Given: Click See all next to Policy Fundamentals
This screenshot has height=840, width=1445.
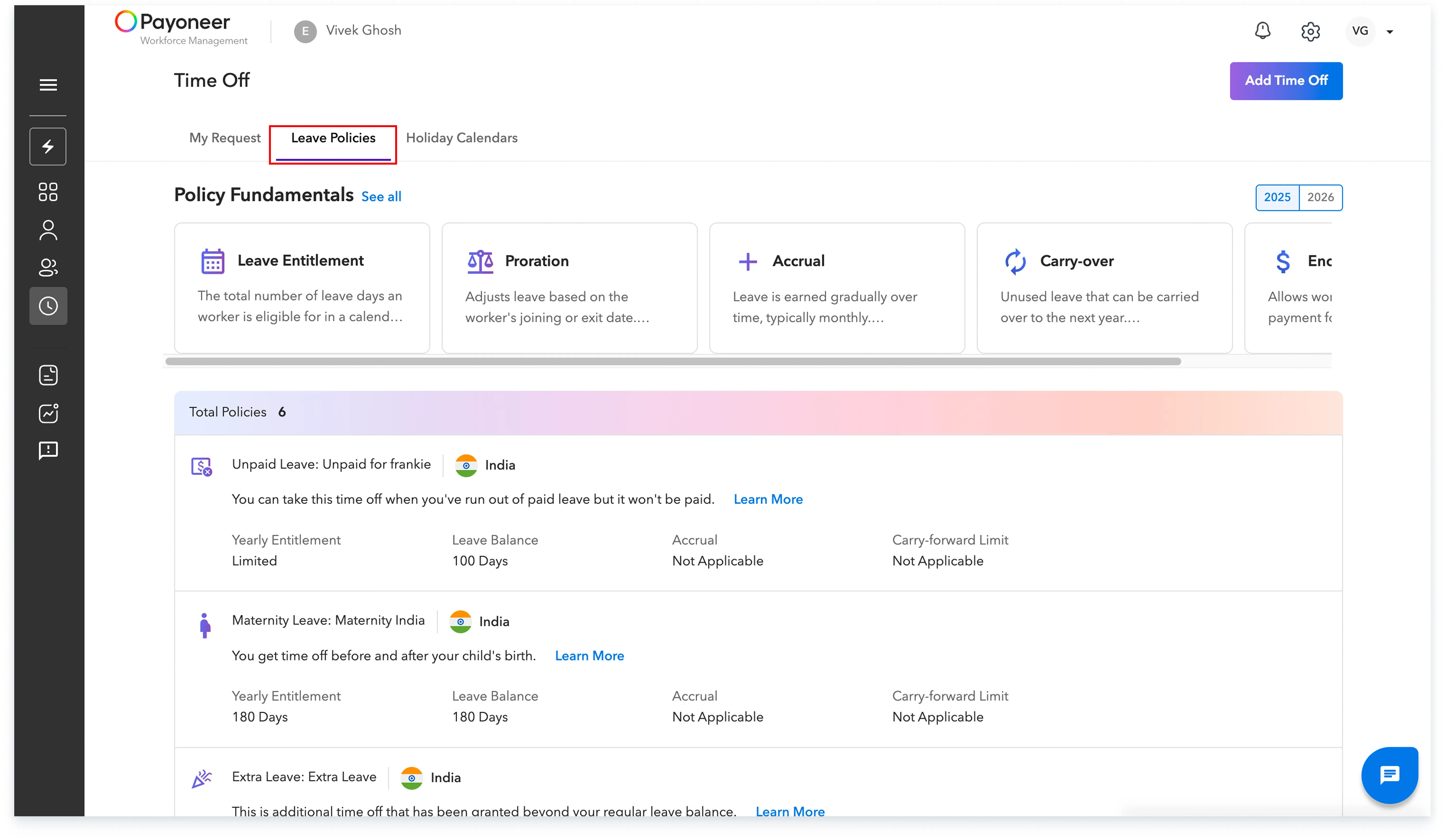Looking at the screenshot, I should [381, 197].
